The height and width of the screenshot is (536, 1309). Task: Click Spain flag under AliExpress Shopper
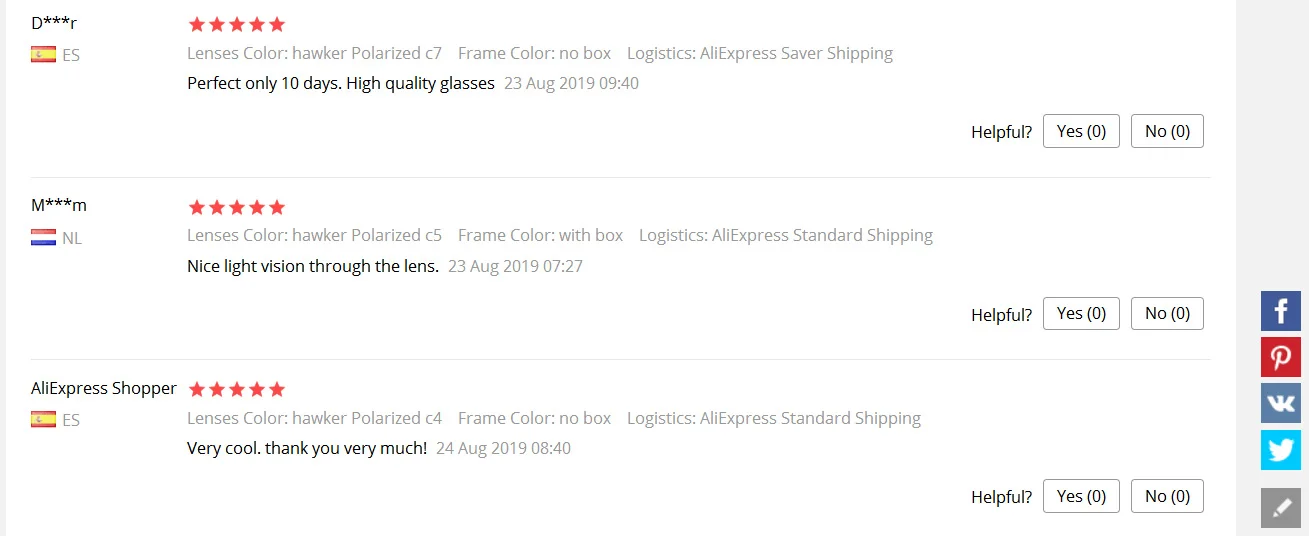(43, 420)
